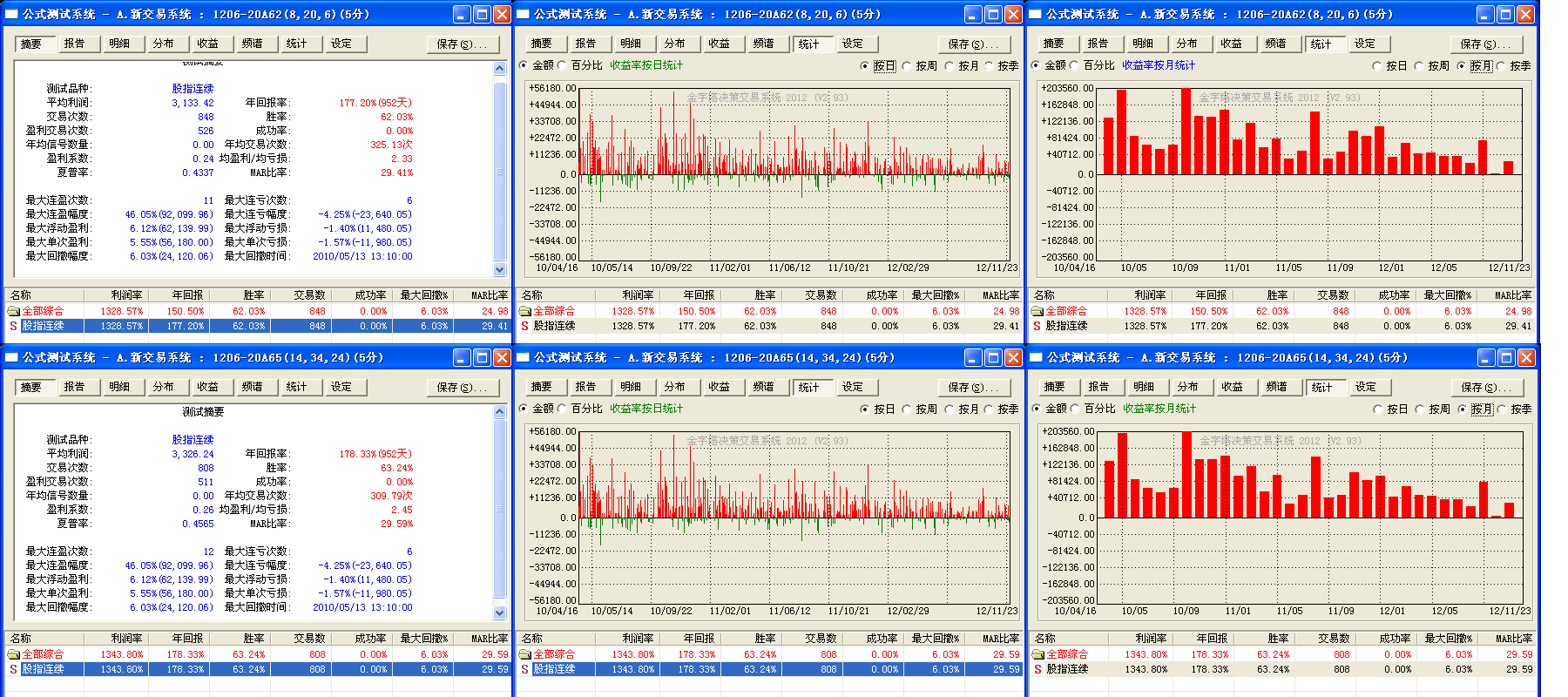Click S icon beside 股指连续 in 20A65 summary window
Viewport: 1568px width, 697px height.
[13, 669]
